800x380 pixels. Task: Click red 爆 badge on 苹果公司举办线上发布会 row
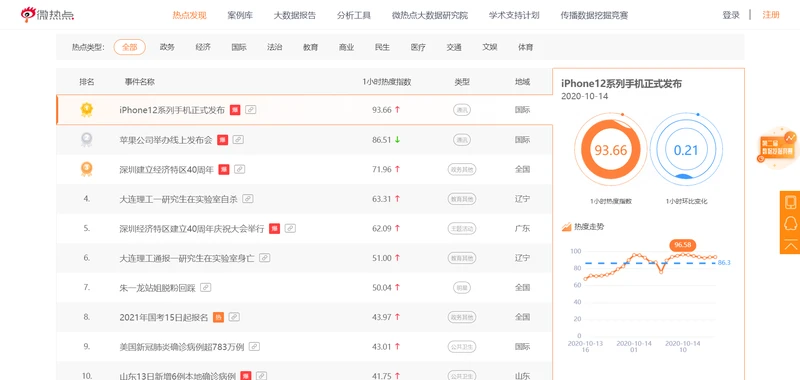tap(222, 139)
